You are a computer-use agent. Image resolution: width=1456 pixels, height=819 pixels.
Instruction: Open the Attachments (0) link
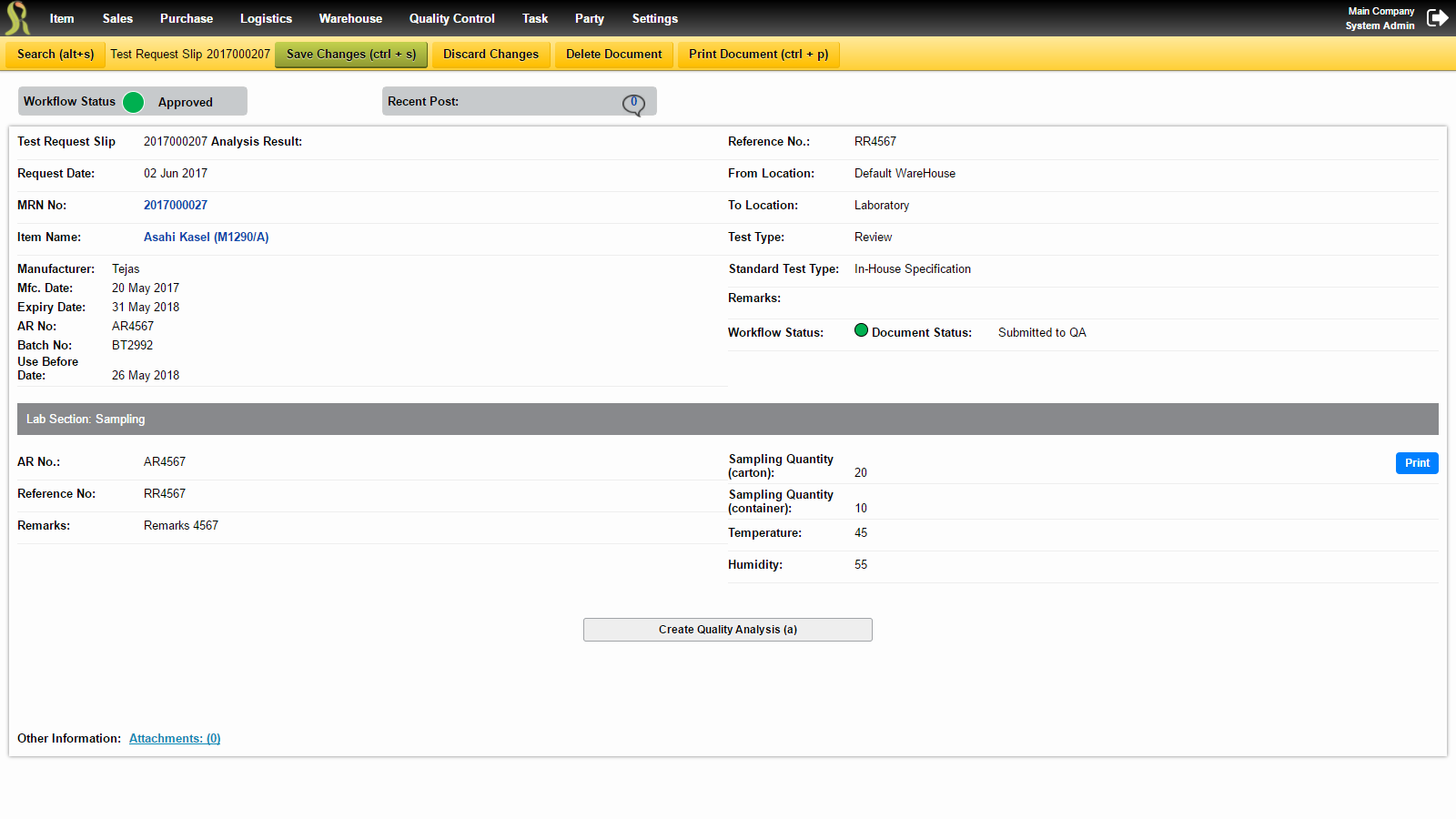(174, 738)
